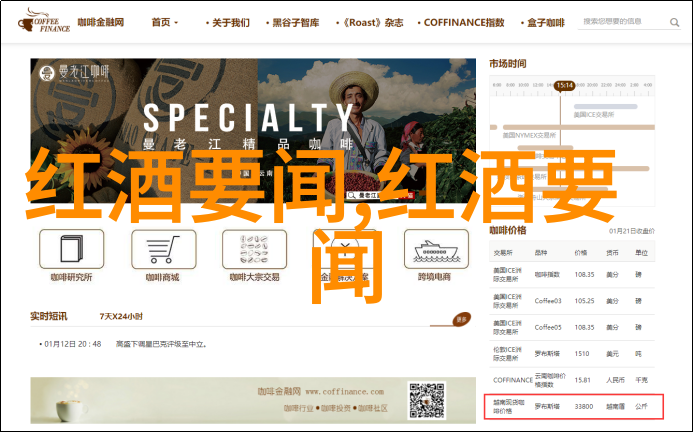Open the 咖啡商城 shopping cart icon
This screenshot has height=433, width=694.
(x=163, y=249)
